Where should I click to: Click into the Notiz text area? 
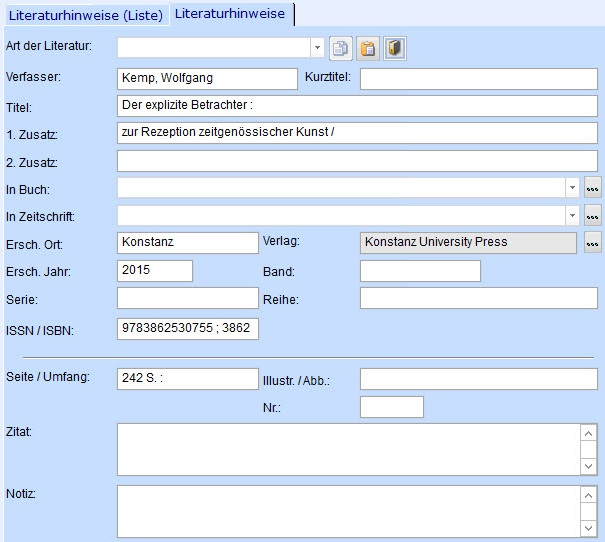click(348, 511)
